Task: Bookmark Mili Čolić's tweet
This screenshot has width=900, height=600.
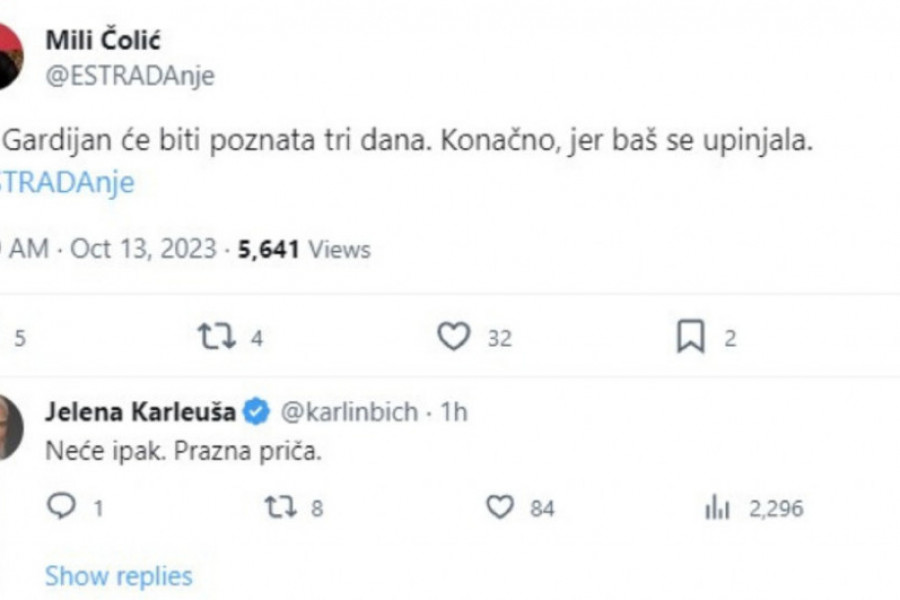Action: (x=690, y=338)
